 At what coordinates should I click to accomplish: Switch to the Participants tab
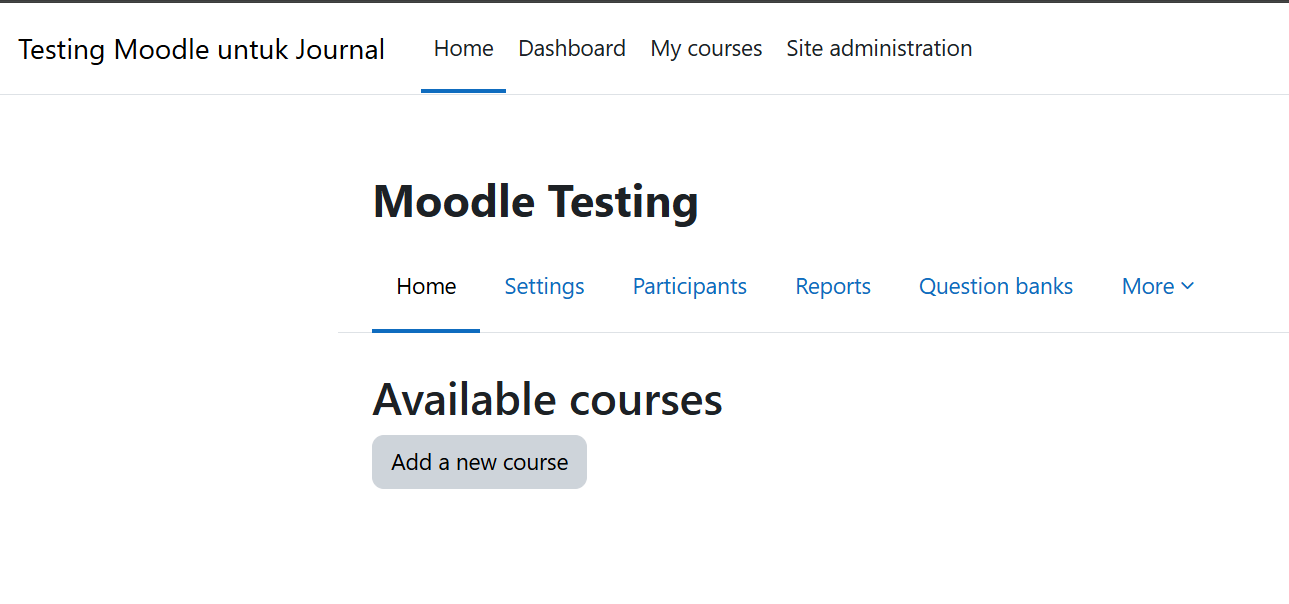coord(689,287)
